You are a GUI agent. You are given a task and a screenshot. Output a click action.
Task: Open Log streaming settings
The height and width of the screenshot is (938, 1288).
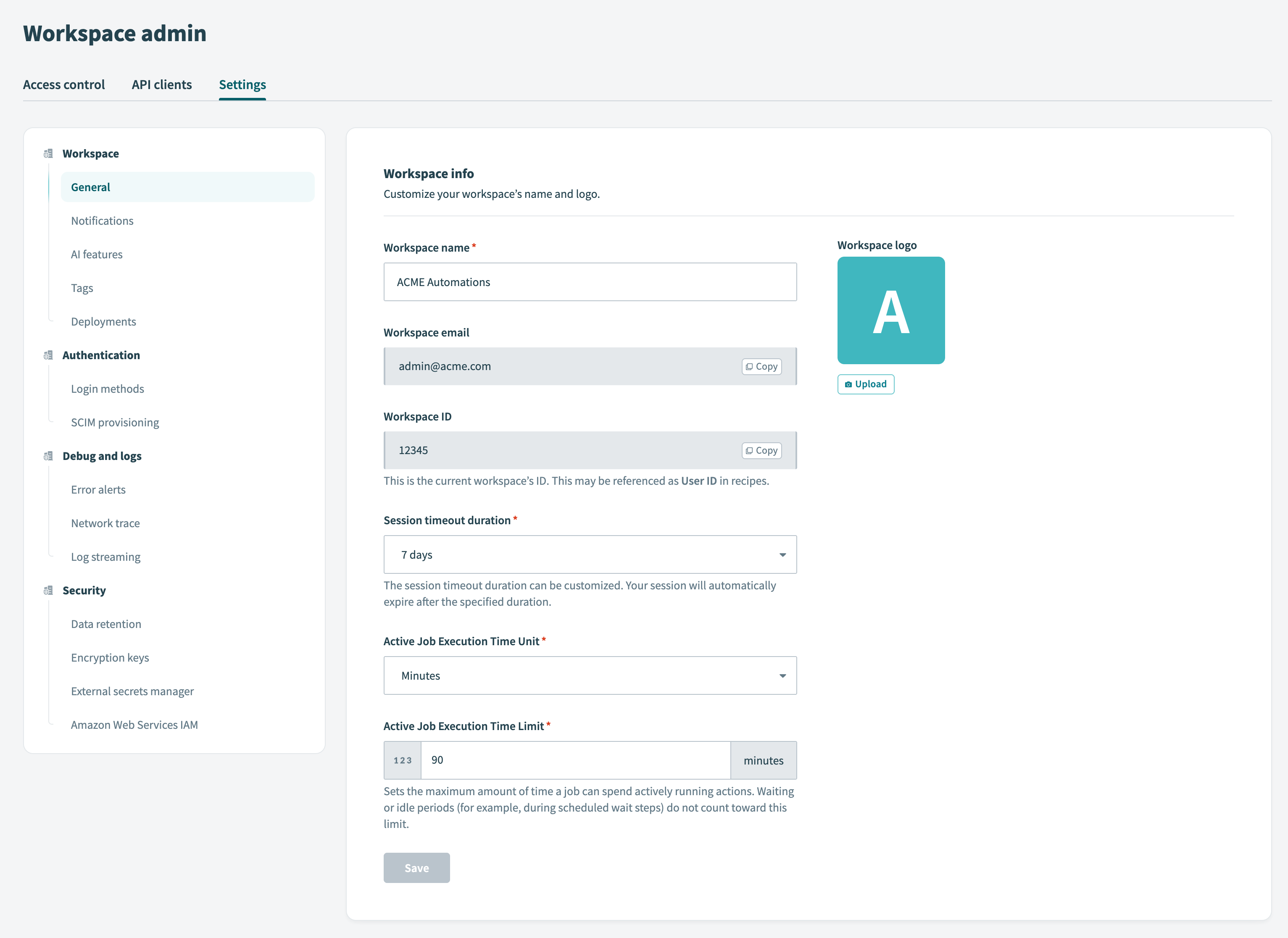[x=105, y=557]
